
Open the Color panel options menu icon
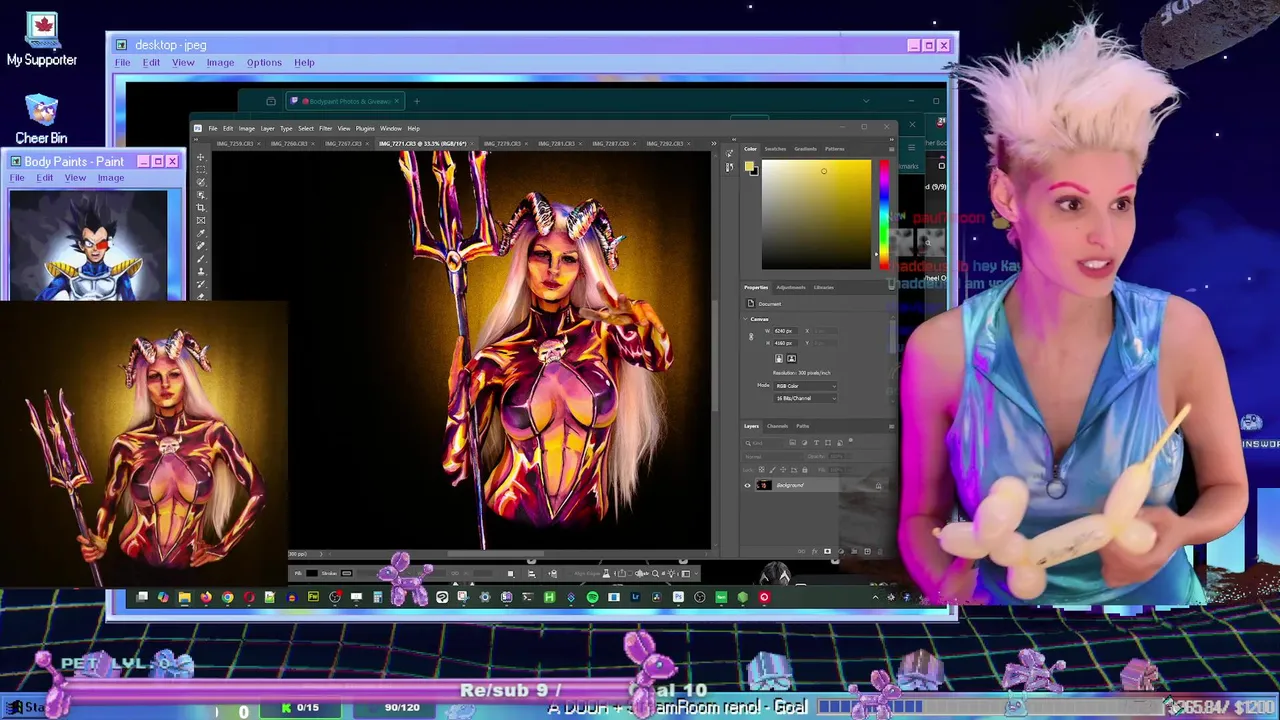click(x=891, y=149)
